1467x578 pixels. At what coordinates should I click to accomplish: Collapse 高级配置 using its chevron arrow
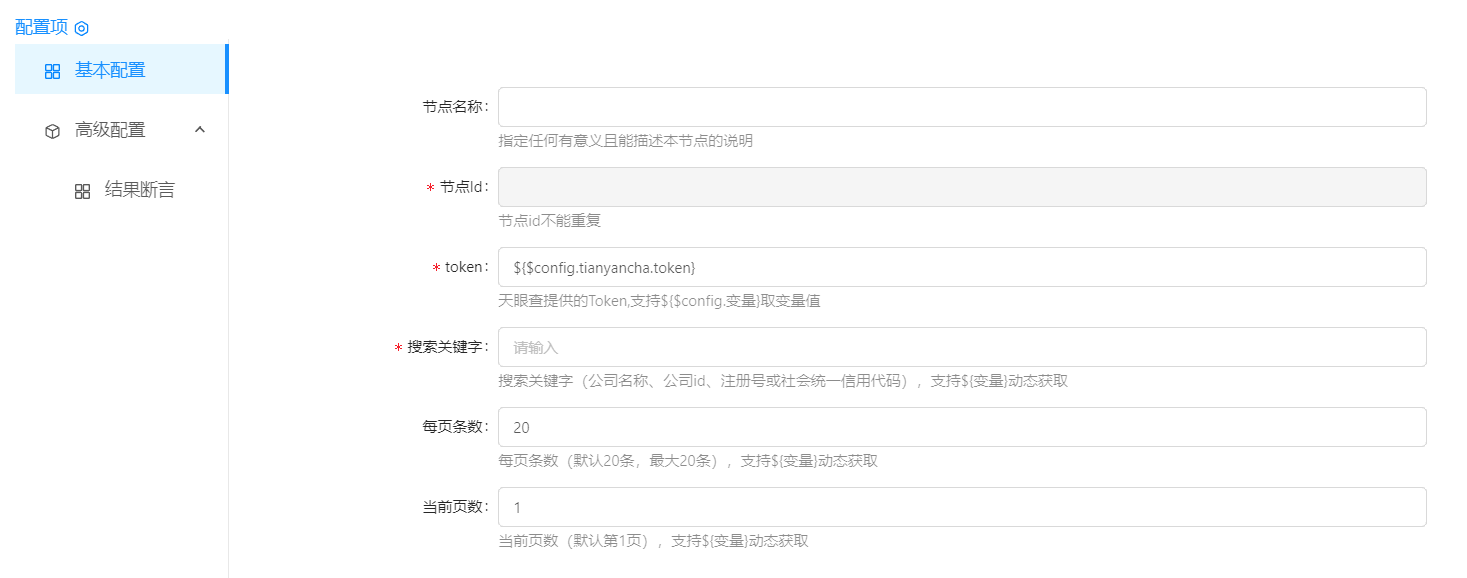199,130
